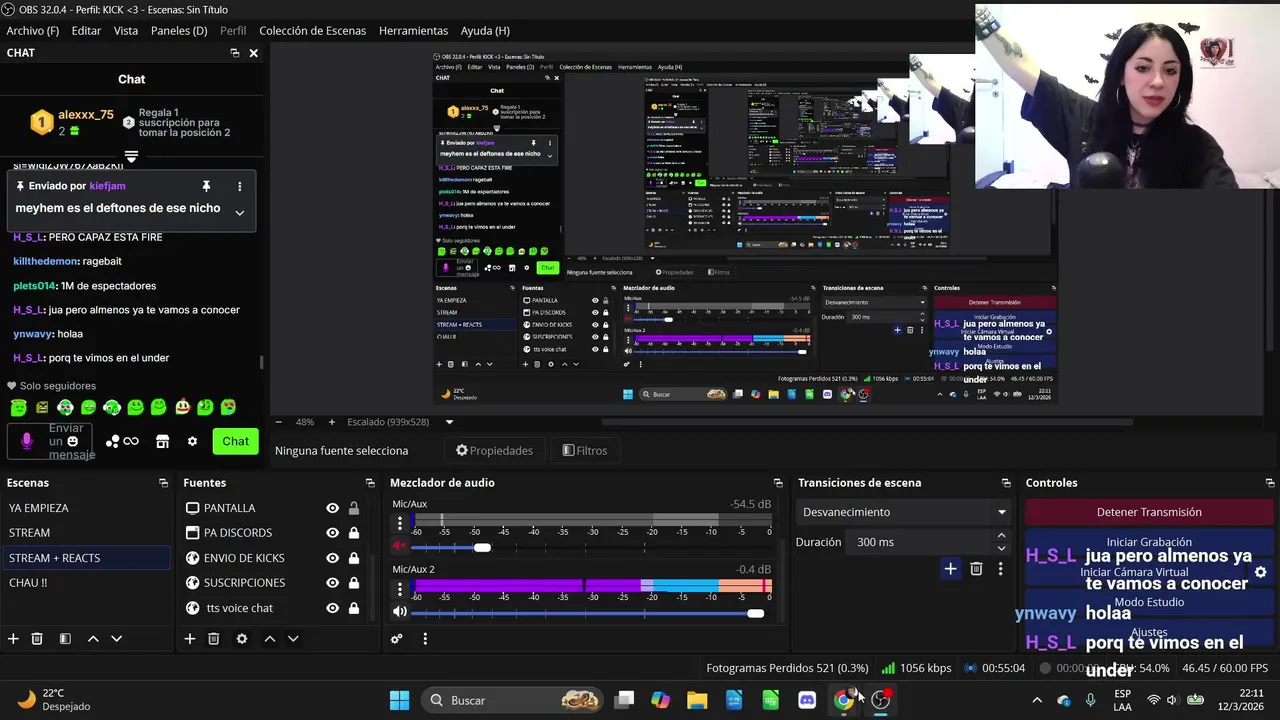The width and height of the screenshot is (1280, 720).
Task: Hide the tts voice chat source
Action: tap(332, 608)
